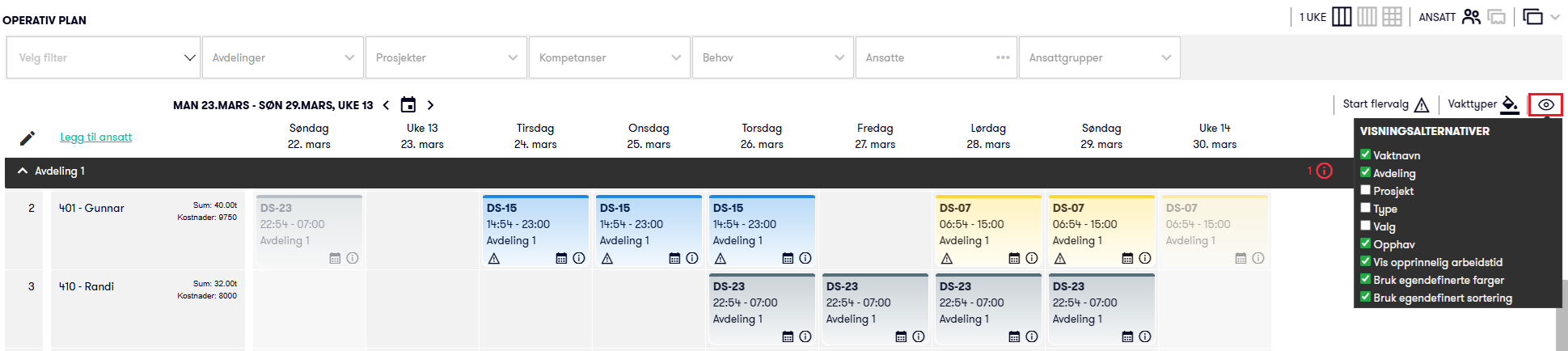Click the Start flervalg button
Image resolution: width=1568 pixels, height=351 pixels.
(x=1385, y=104)
